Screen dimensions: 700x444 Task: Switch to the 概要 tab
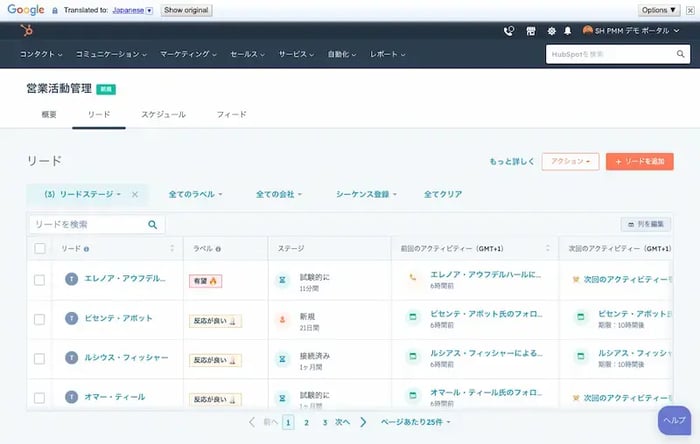49,115
